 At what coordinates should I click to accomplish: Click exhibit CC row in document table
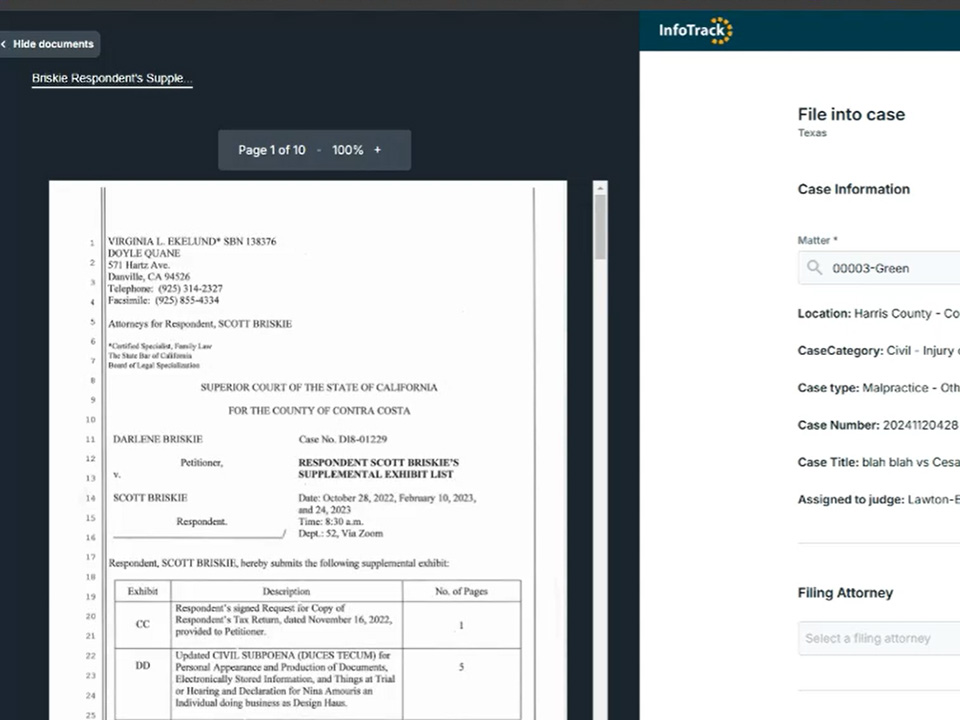(x=316, y=623)
